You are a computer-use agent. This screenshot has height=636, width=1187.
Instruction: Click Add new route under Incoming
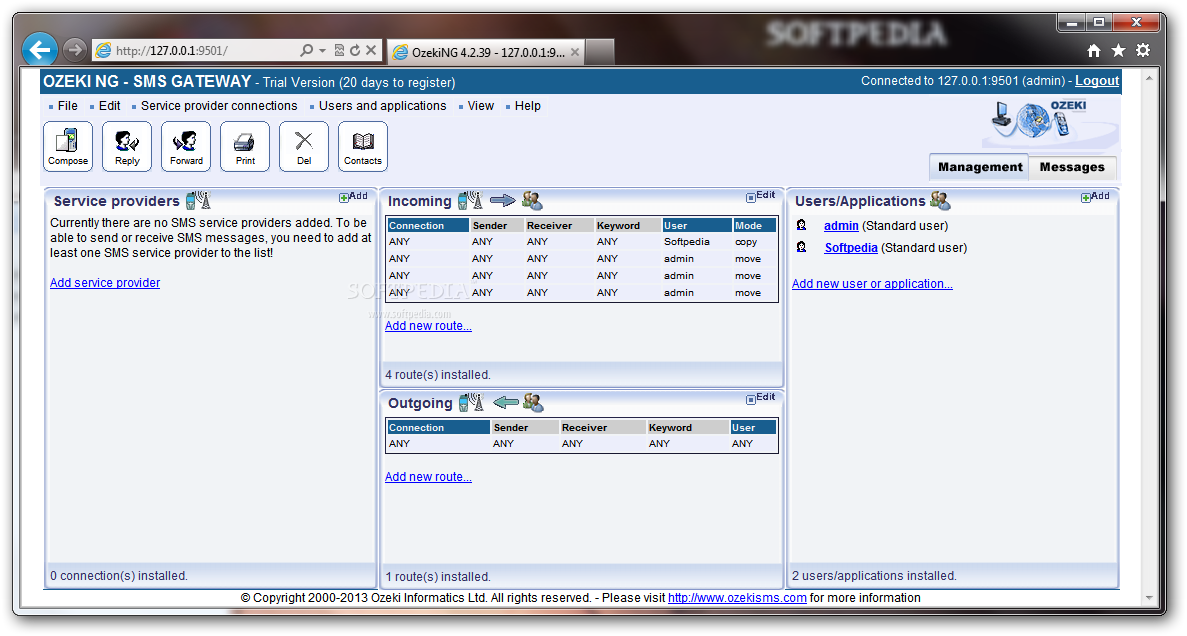click(x=428, y=326)
